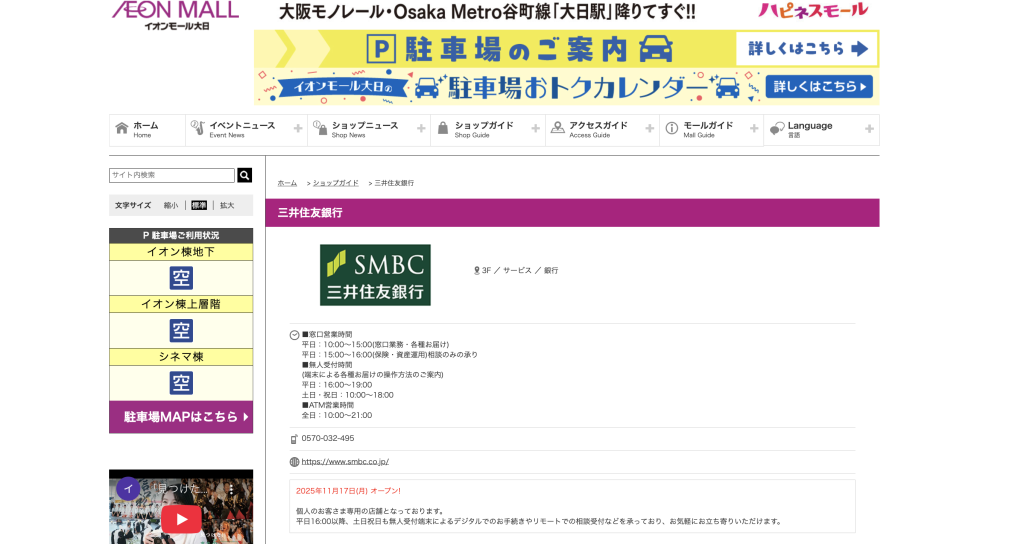Set text size to 縮小 (small)
Image resolution: width=1024 pixels, height=544 pixels.
coord(171,205)
